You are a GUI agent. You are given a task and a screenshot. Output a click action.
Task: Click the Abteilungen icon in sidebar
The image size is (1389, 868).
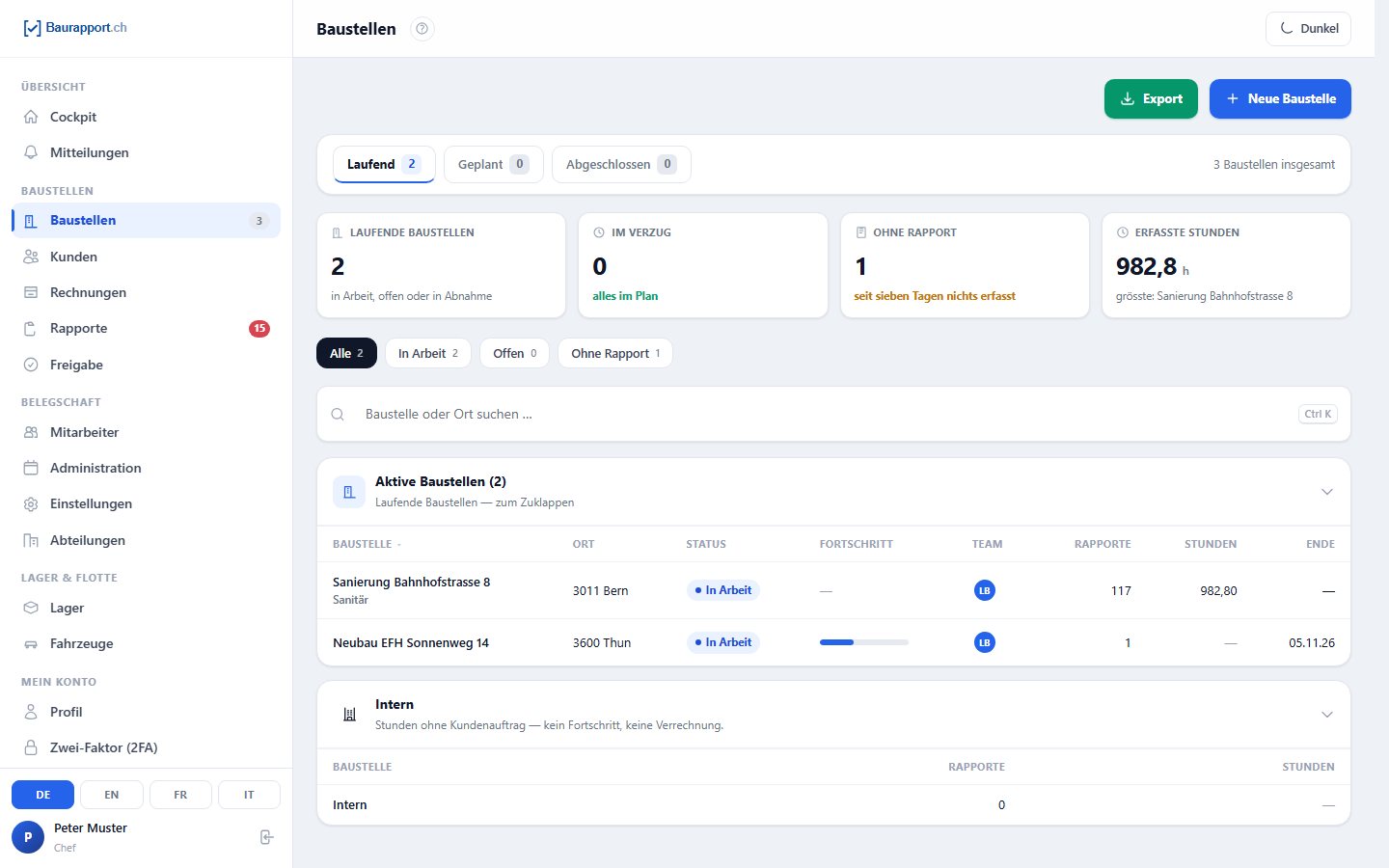(x=31, y=540)
